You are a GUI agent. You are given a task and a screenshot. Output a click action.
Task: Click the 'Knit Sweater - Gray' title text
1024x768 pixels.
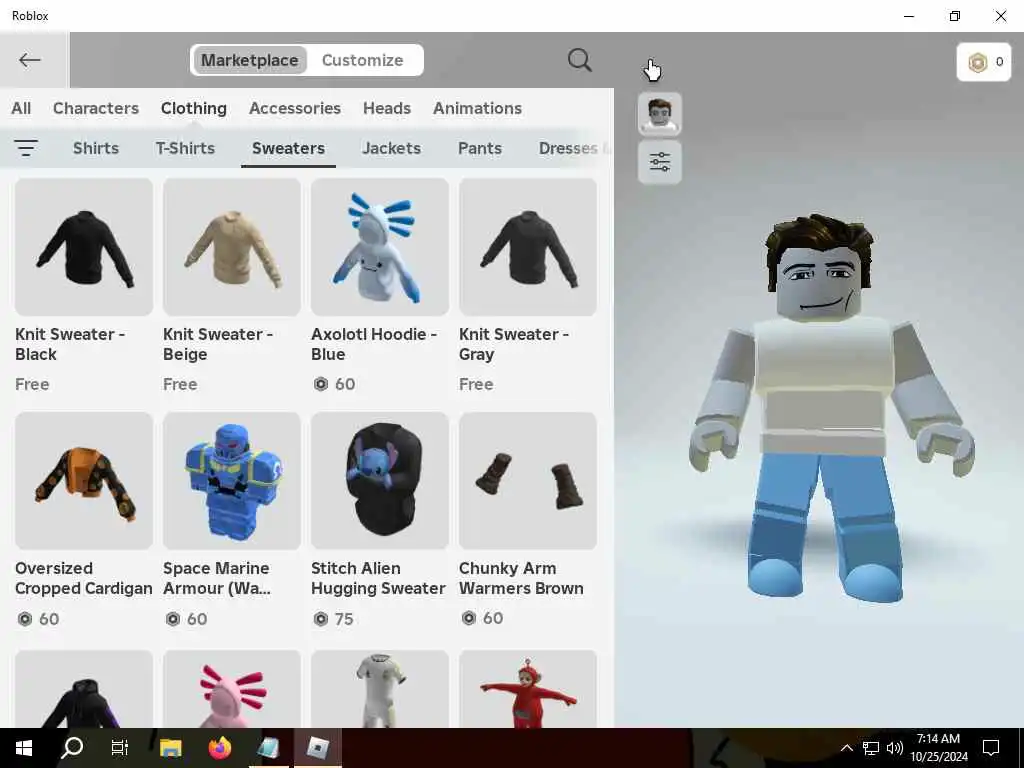(x=514, y=344)
